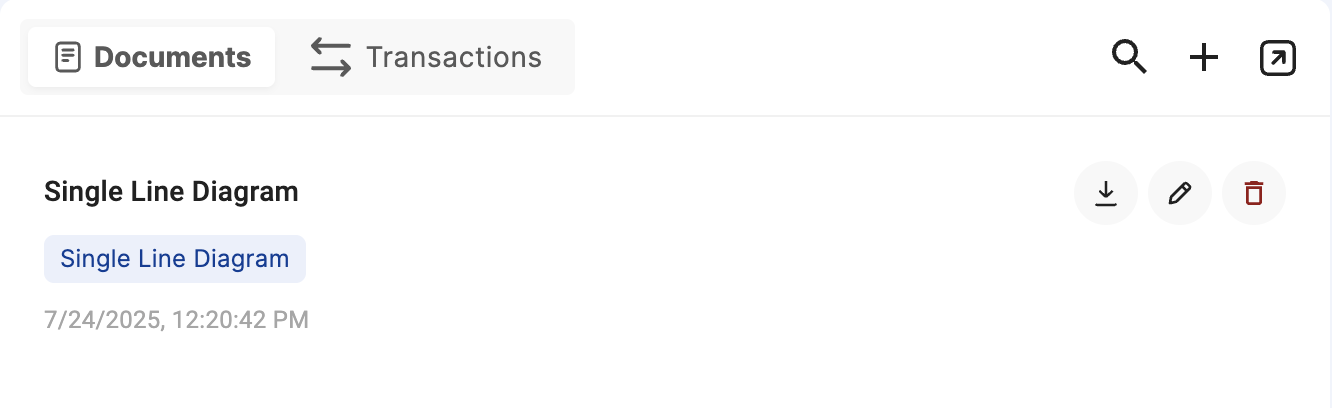
Task: Click the round download button background
Action: tap(1105, 193)
